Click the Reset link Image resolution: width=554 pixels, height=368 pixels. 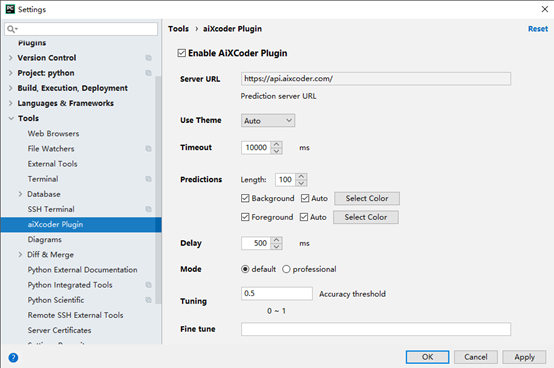(538, 29)
